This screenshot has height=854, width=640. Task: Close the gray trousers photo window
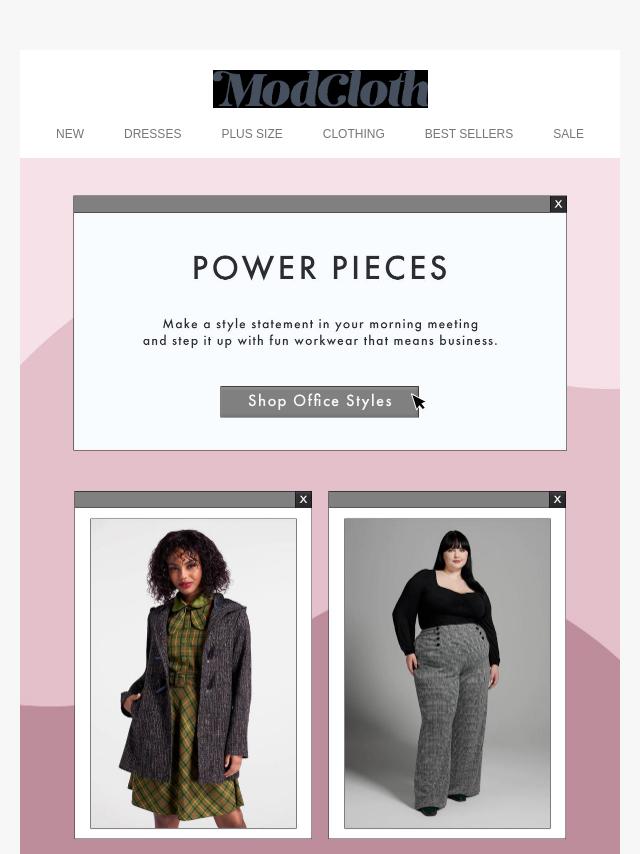[557, 499]
